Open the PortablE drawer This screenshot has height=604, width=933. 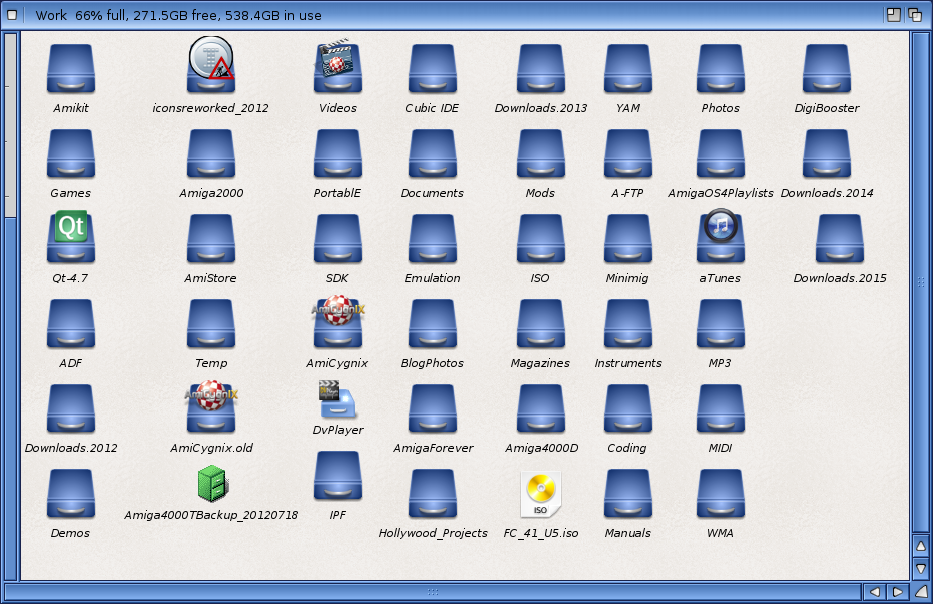tap(337, 154)
